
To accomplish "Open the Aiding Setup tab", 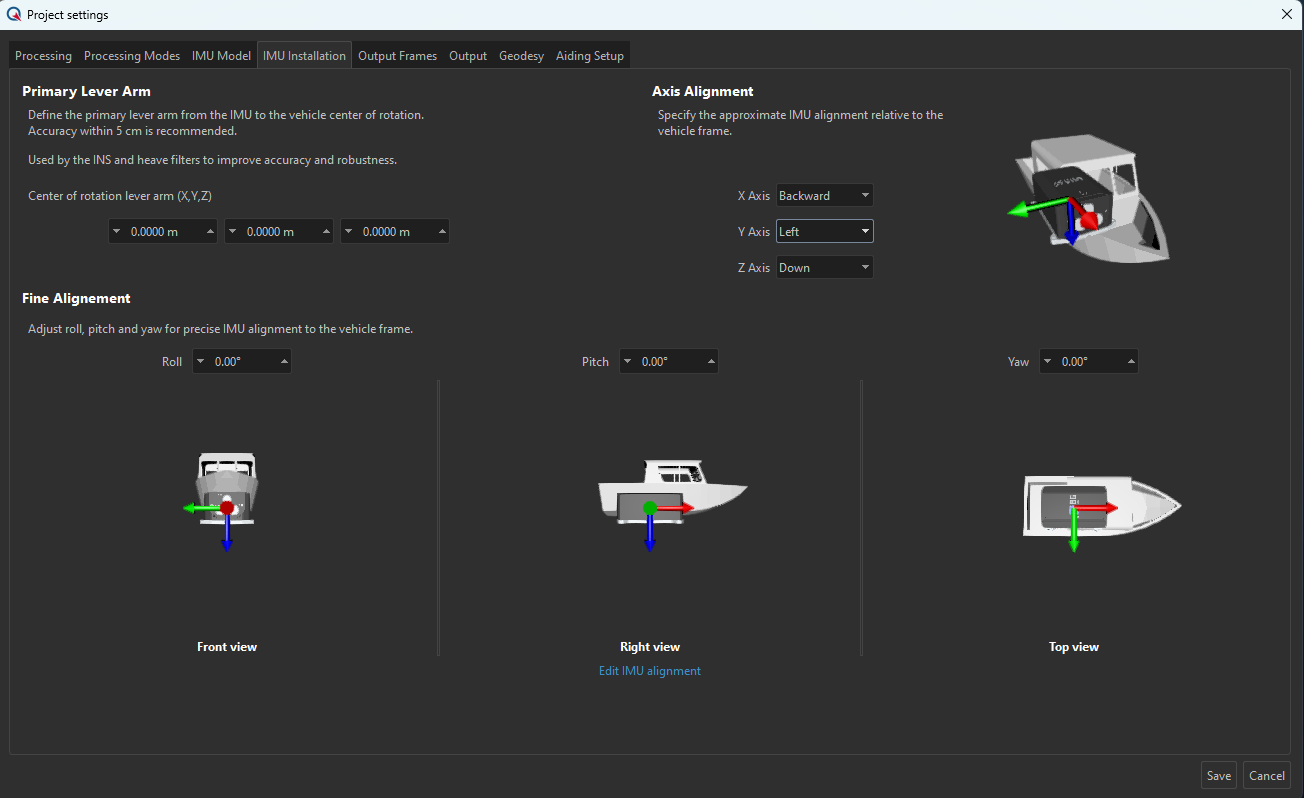I will click(589, 56).
